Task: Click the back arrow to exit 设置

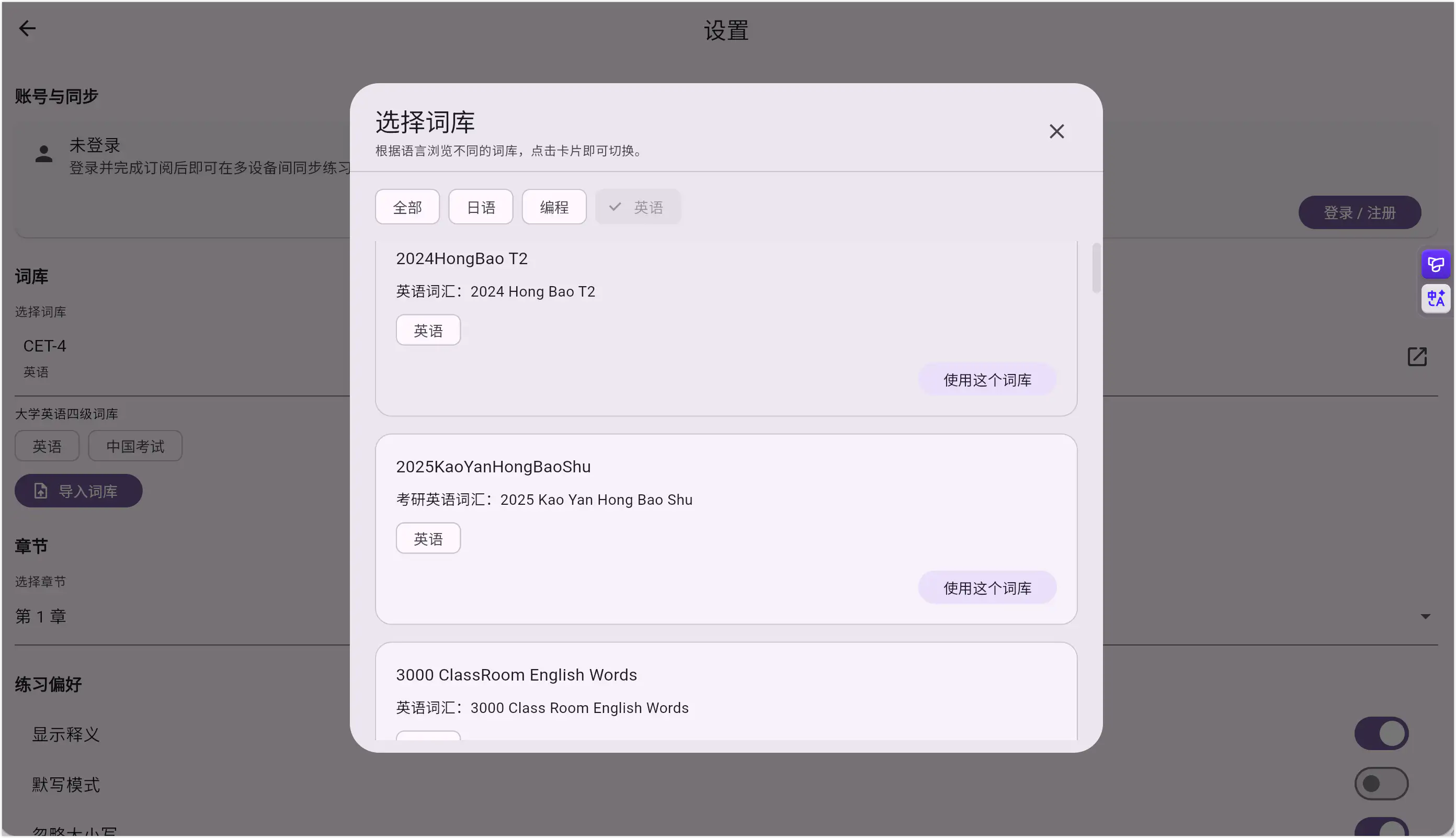Action: 27,28
